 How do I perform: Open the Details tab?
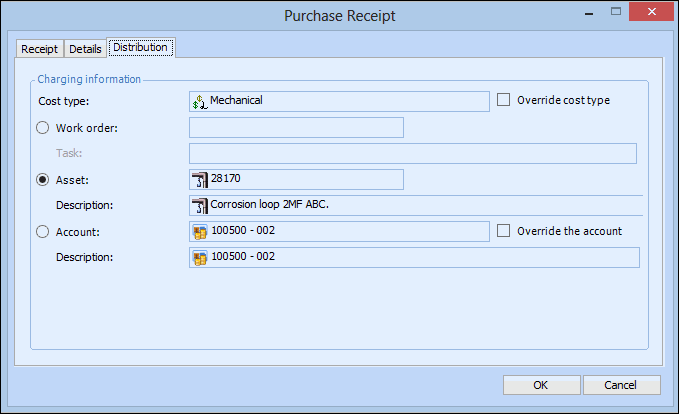(x=85, y=49)
